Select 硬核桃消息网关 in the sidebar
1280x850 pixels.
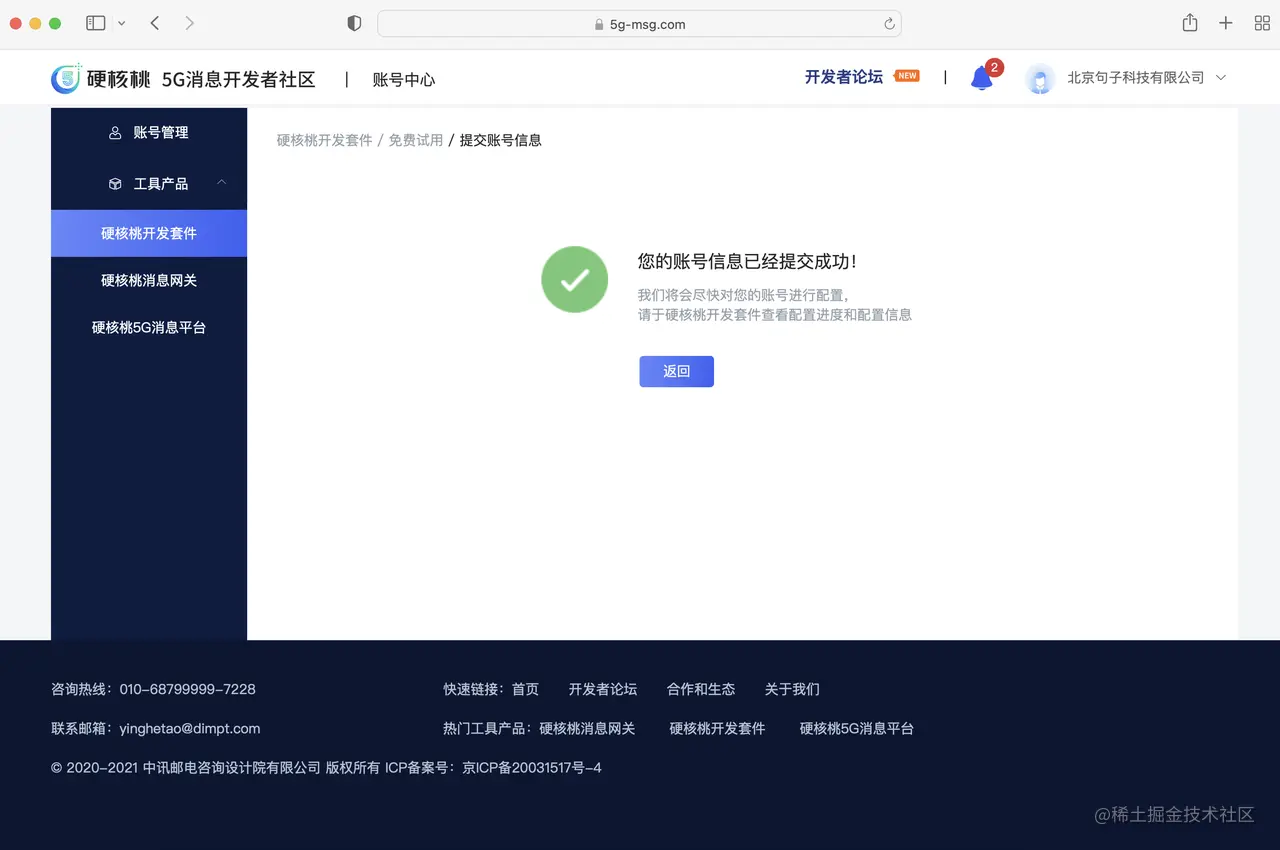coord(149,280)
